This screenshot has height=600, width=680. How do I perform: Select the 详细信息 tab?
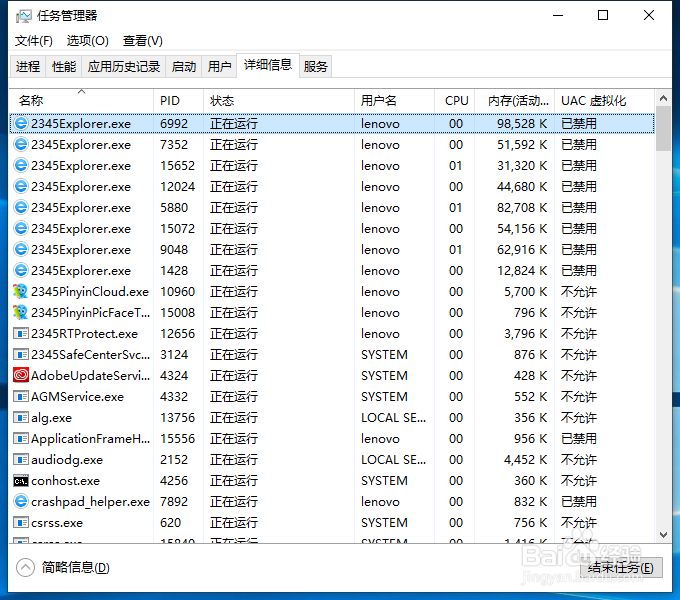pyautogui.click(x=268, y=65)
